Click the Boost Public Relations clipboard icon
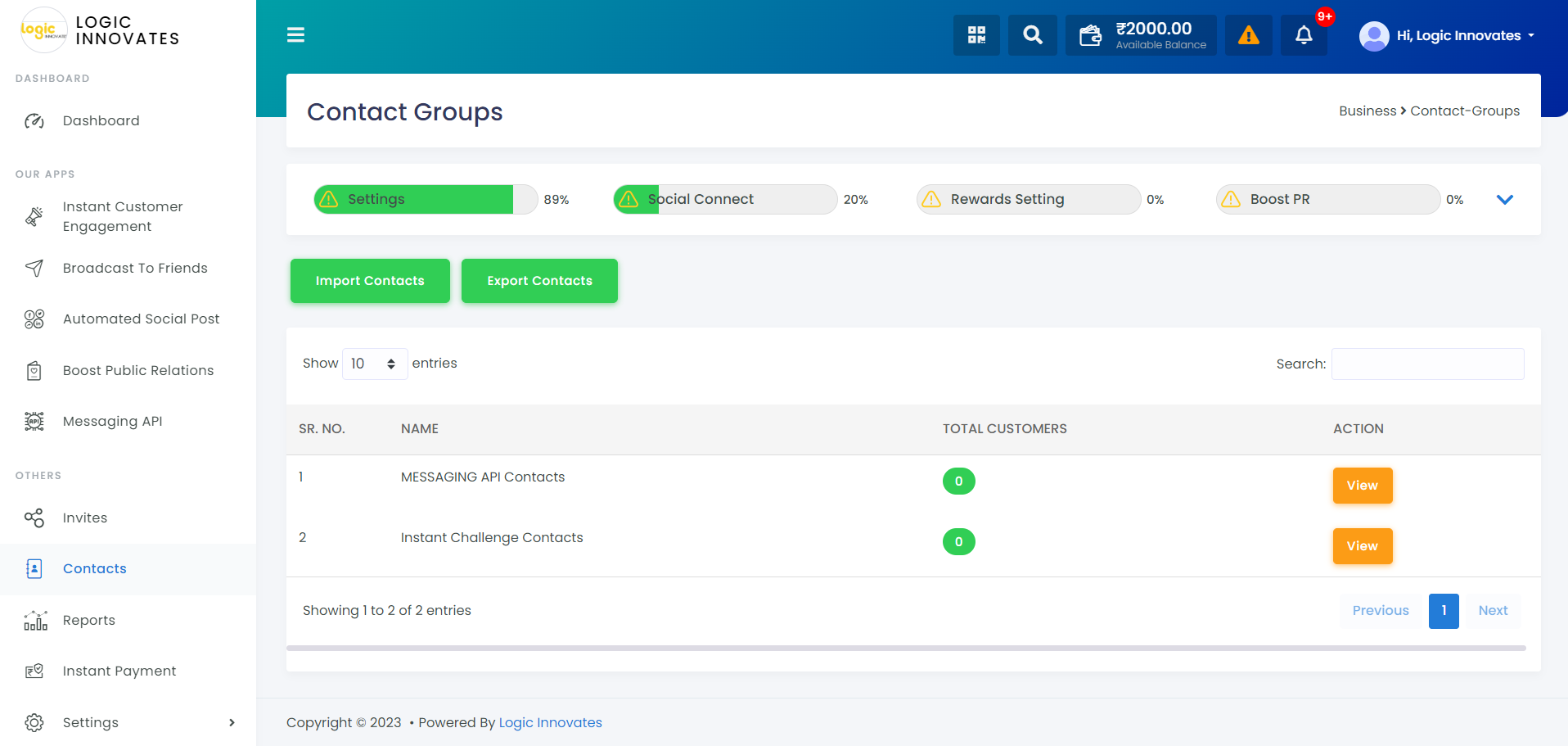The image size is (1568, 746). (x=34, y=371)
